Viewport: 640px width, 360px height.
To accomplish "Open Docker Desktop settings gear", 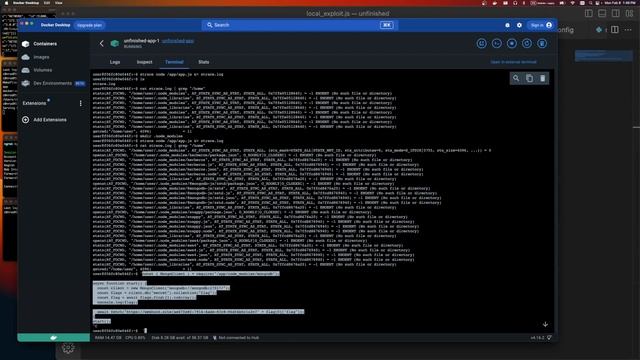I will click(x=519, y=25).
